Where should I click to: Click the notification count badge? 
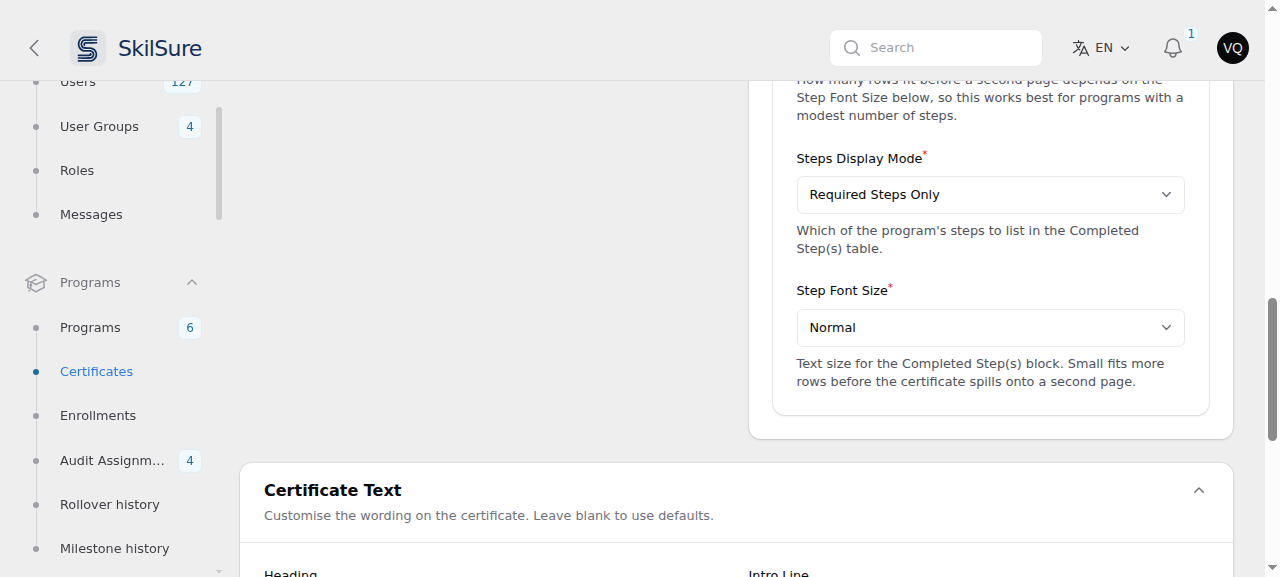click(x=1191, y=34)
